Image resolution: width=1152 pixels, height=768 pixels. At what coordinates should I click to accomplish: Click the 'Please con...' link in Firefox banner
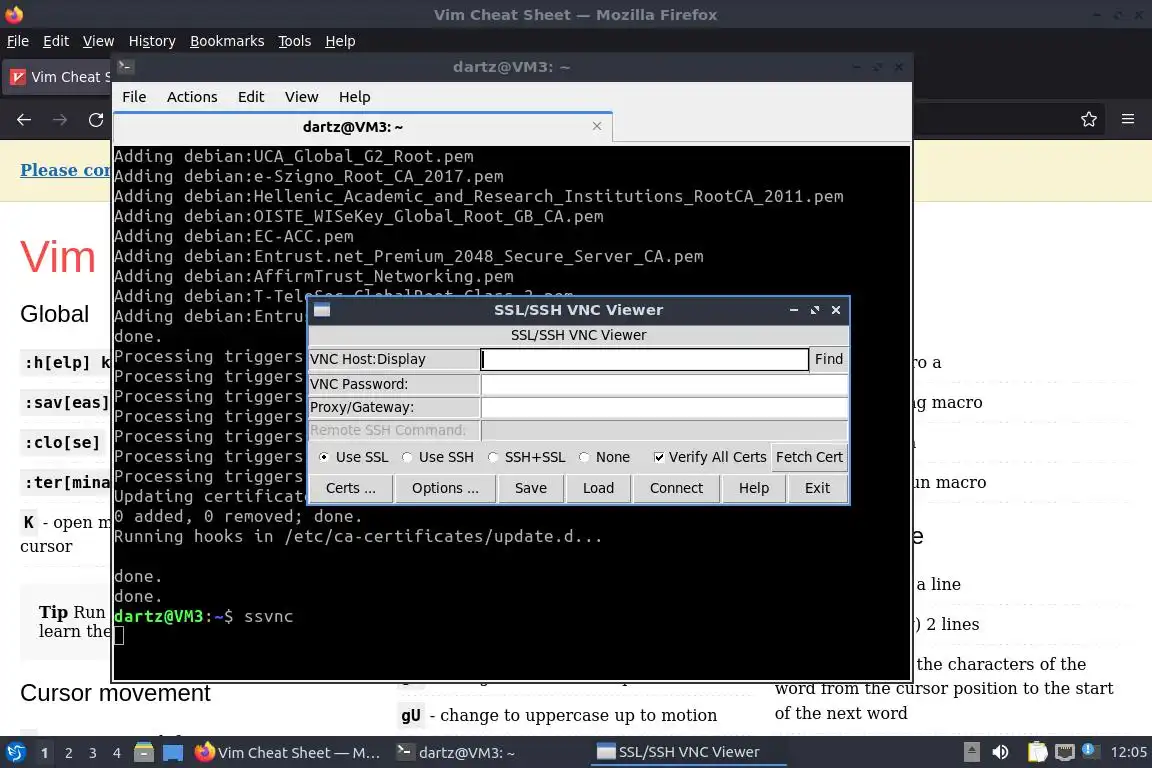[65, 170]
